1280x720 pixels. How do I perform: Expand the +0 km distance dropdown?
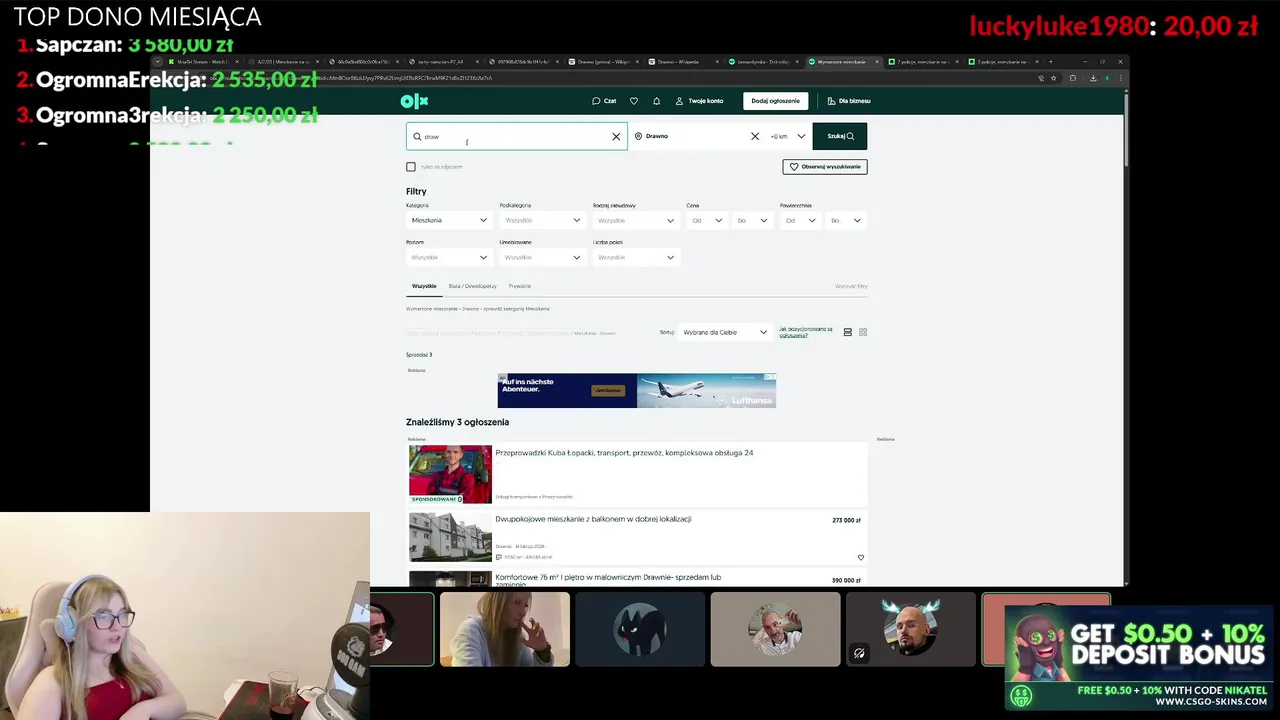pos(788,136)
